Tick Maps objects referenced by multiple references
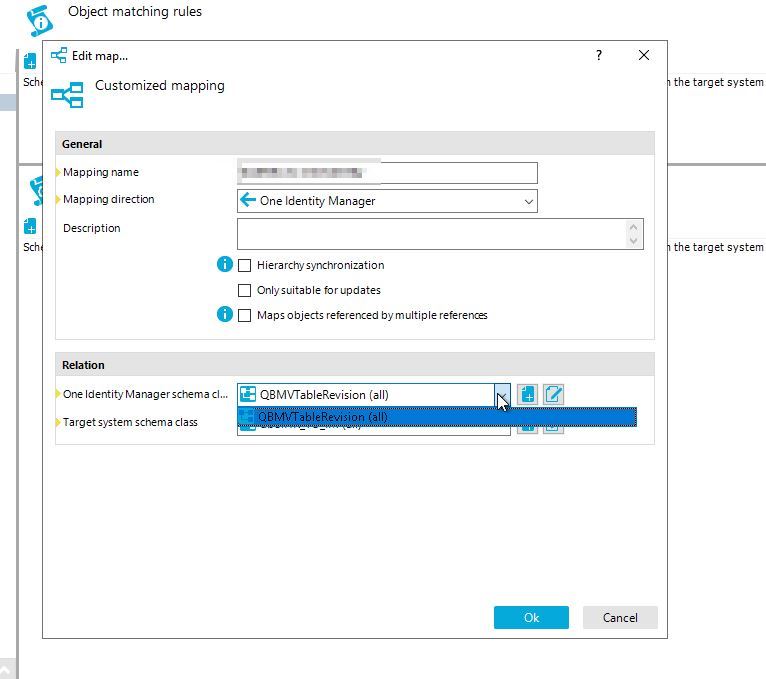This screenshot has width=766, height=679. (244, 315)
